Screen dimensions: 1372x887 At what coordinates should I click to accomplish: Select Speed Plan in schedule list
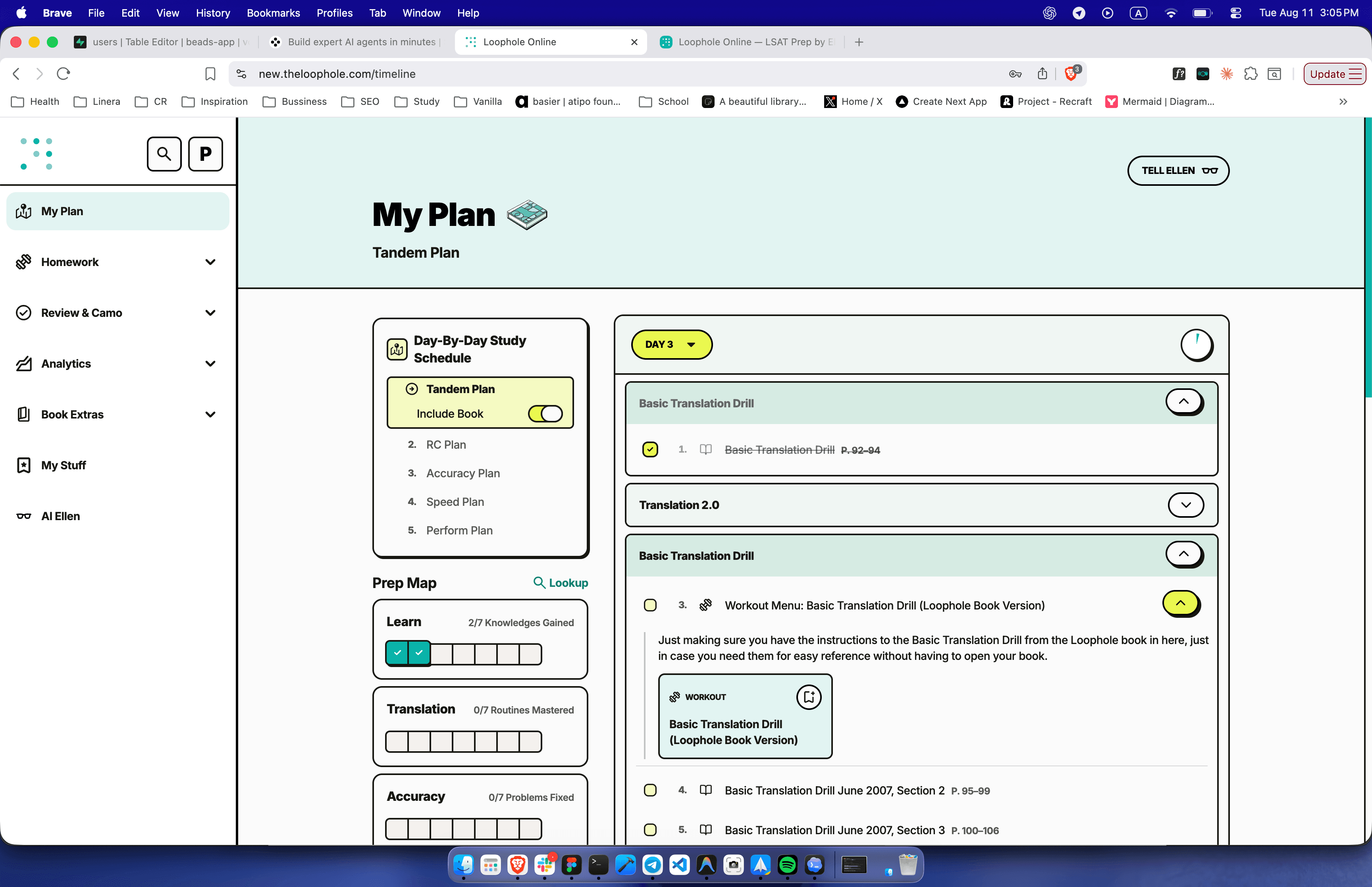tap(455, 502)
